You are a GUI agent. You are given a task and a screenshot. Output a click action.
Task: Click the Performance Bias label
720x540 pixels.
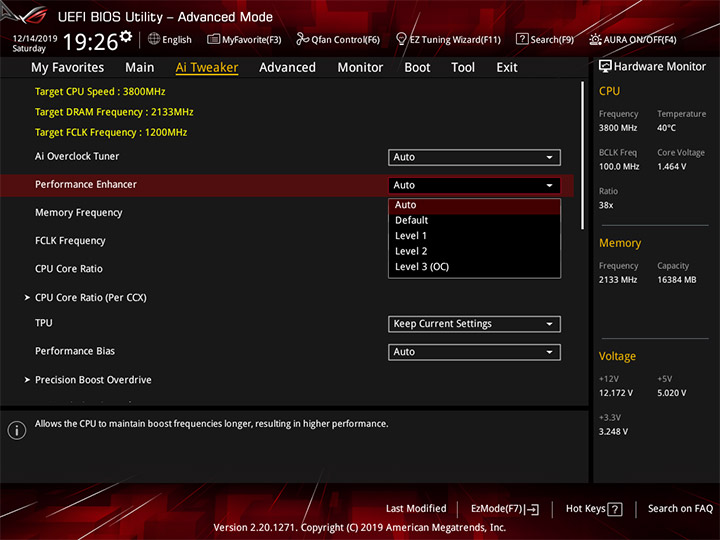[x=75, y=351]
